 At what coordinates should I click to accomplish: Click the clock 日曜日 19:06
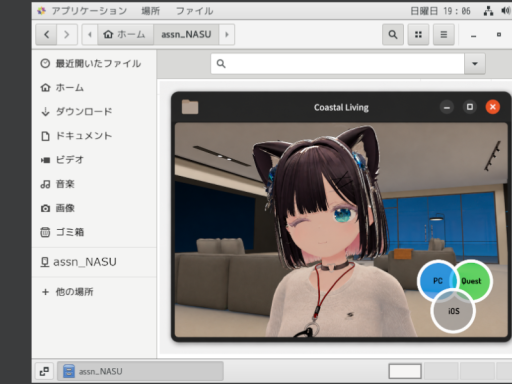click(x=440, y=11)
